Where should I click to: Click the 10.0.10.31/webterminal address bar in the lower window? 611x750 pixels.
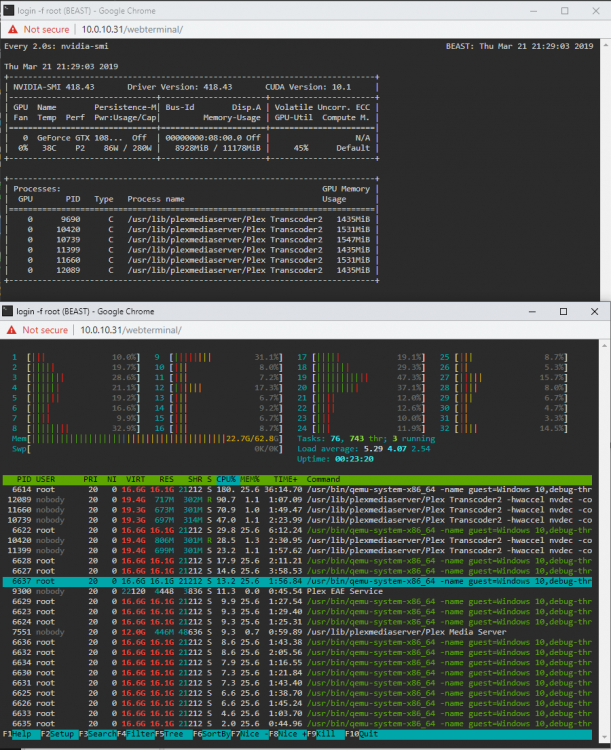[x=131, y=330]
